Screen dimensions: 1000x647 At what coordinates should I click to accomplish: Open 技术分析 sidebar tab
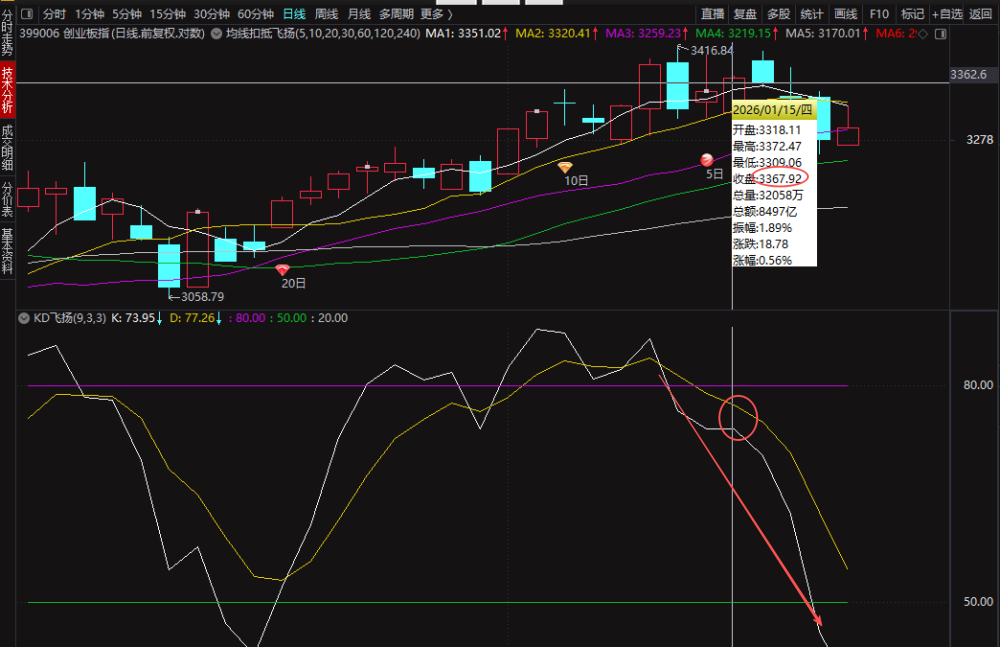coord(7,90)
